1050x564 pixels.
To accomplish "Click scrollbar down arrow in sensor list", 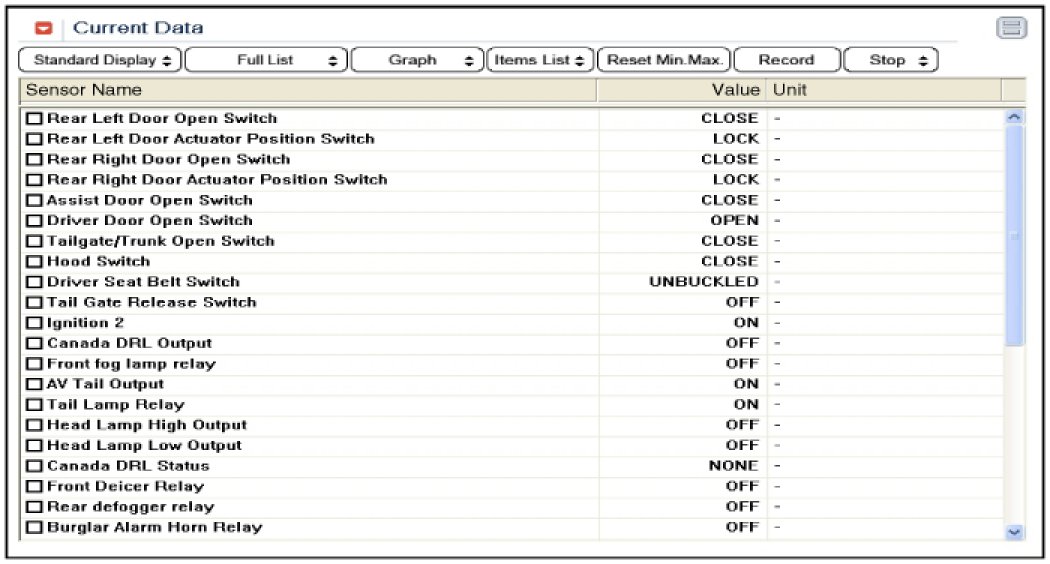I will [1015, 533].
